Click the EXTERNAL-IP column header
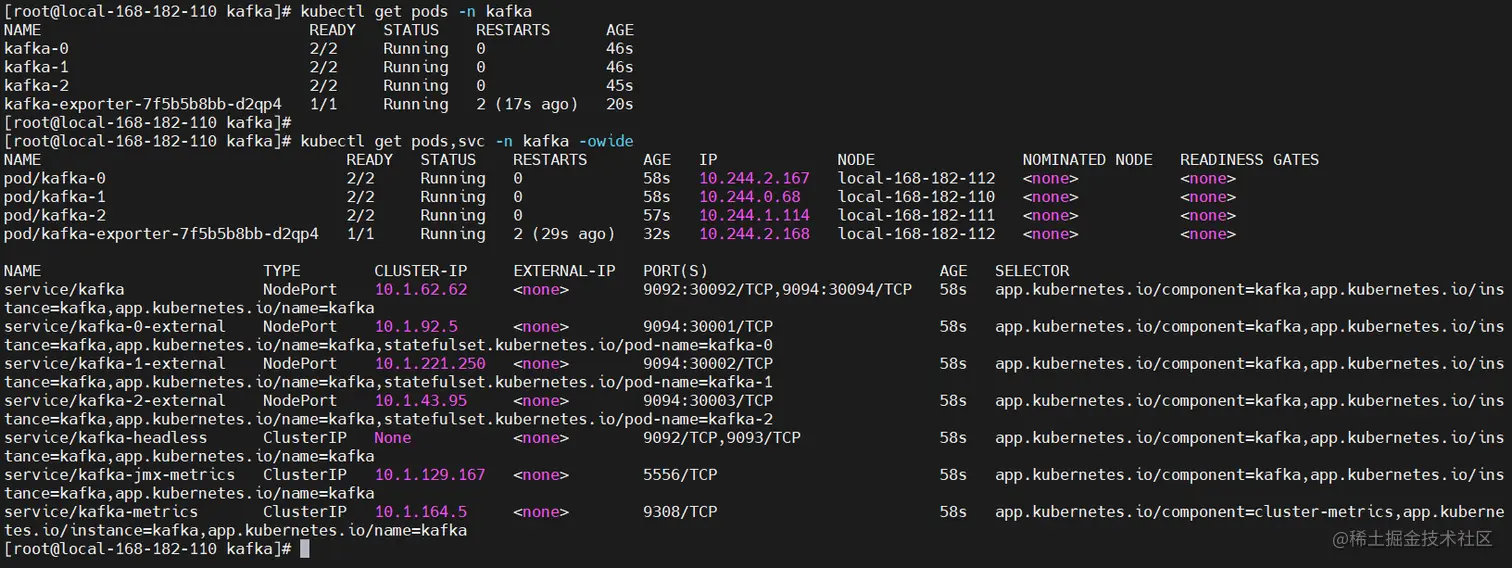This screenshot has height=568, width=1512. 564,270
